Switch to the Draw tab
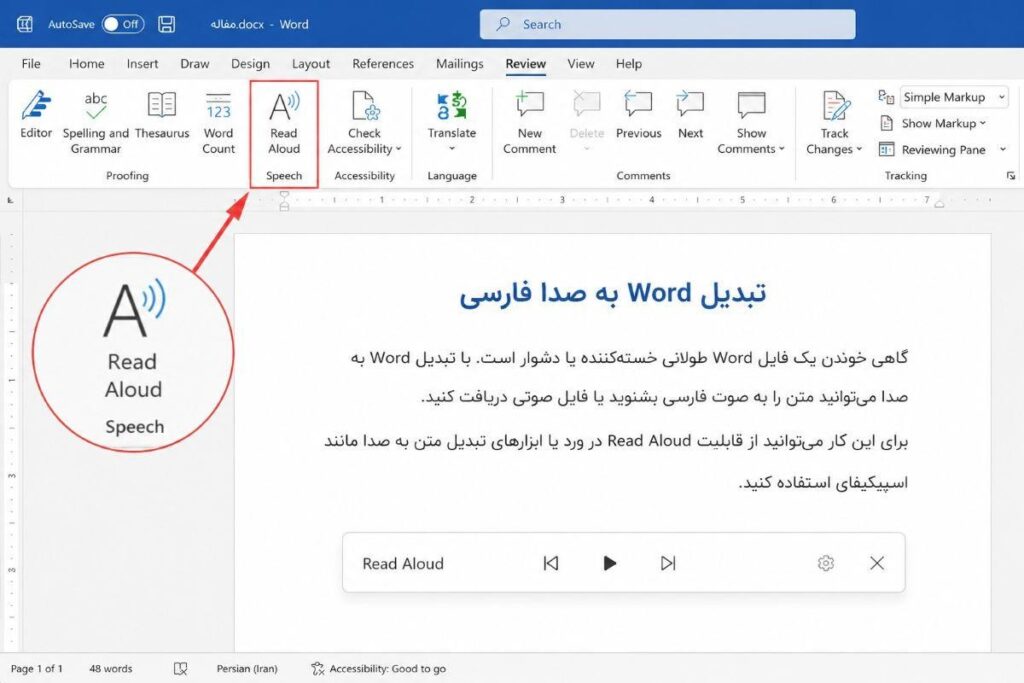Image resolution: width=1024 pixels, height=683 pixels. pyautogui.click(x=195, y=63)
